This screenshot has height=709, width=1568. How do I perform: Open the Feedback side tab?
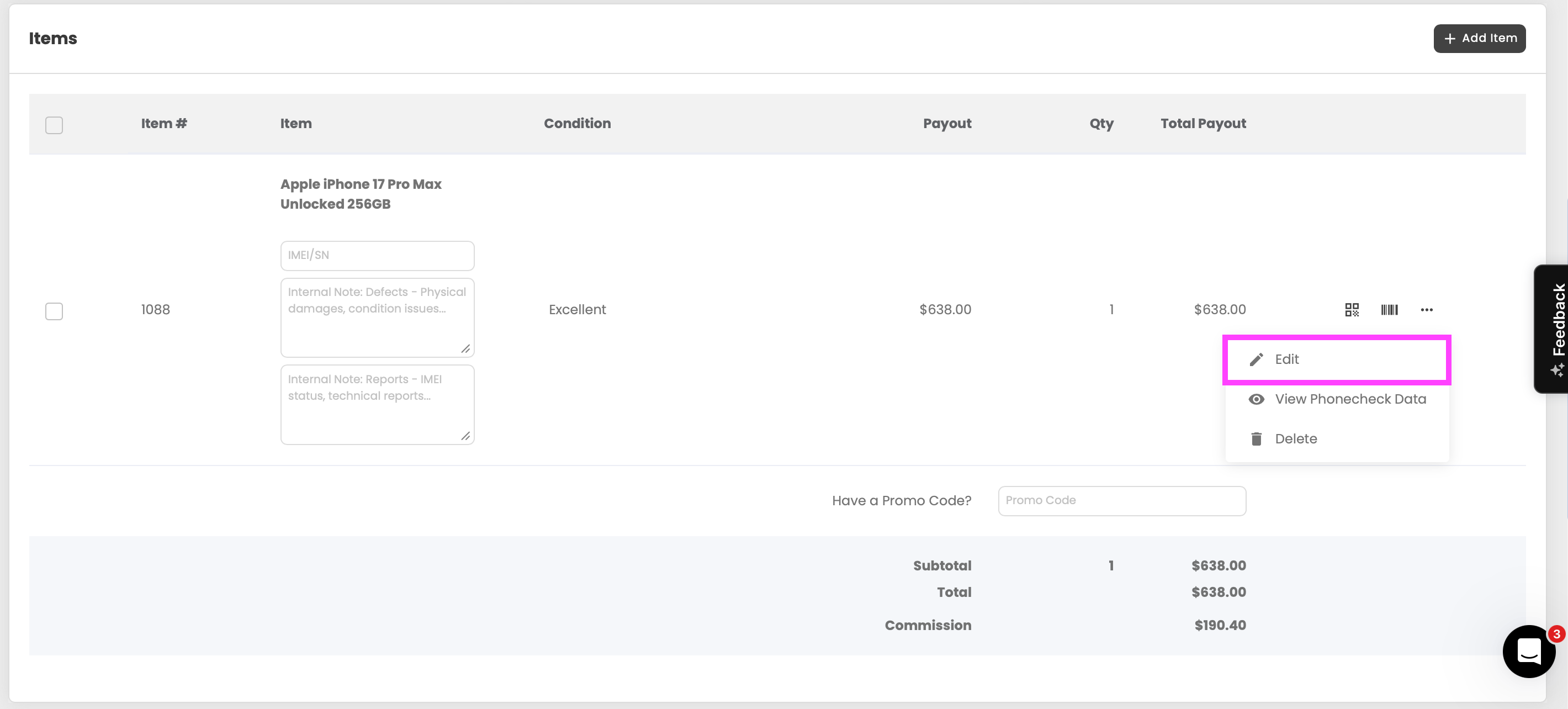1553,329
